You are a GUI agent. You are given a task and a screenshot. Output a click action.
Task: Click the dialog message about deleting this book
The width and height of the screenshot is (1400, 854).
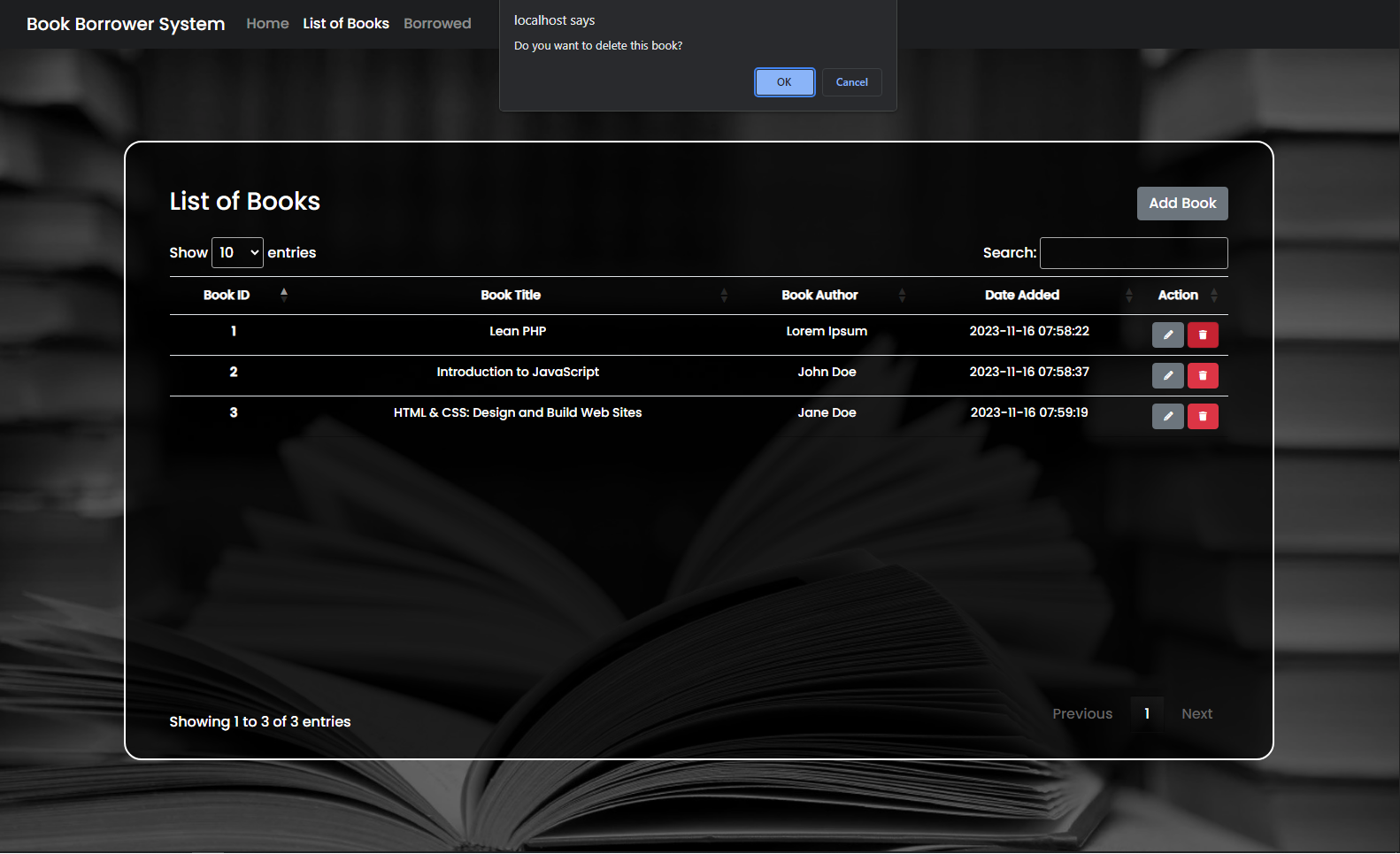tap(598, 46)
